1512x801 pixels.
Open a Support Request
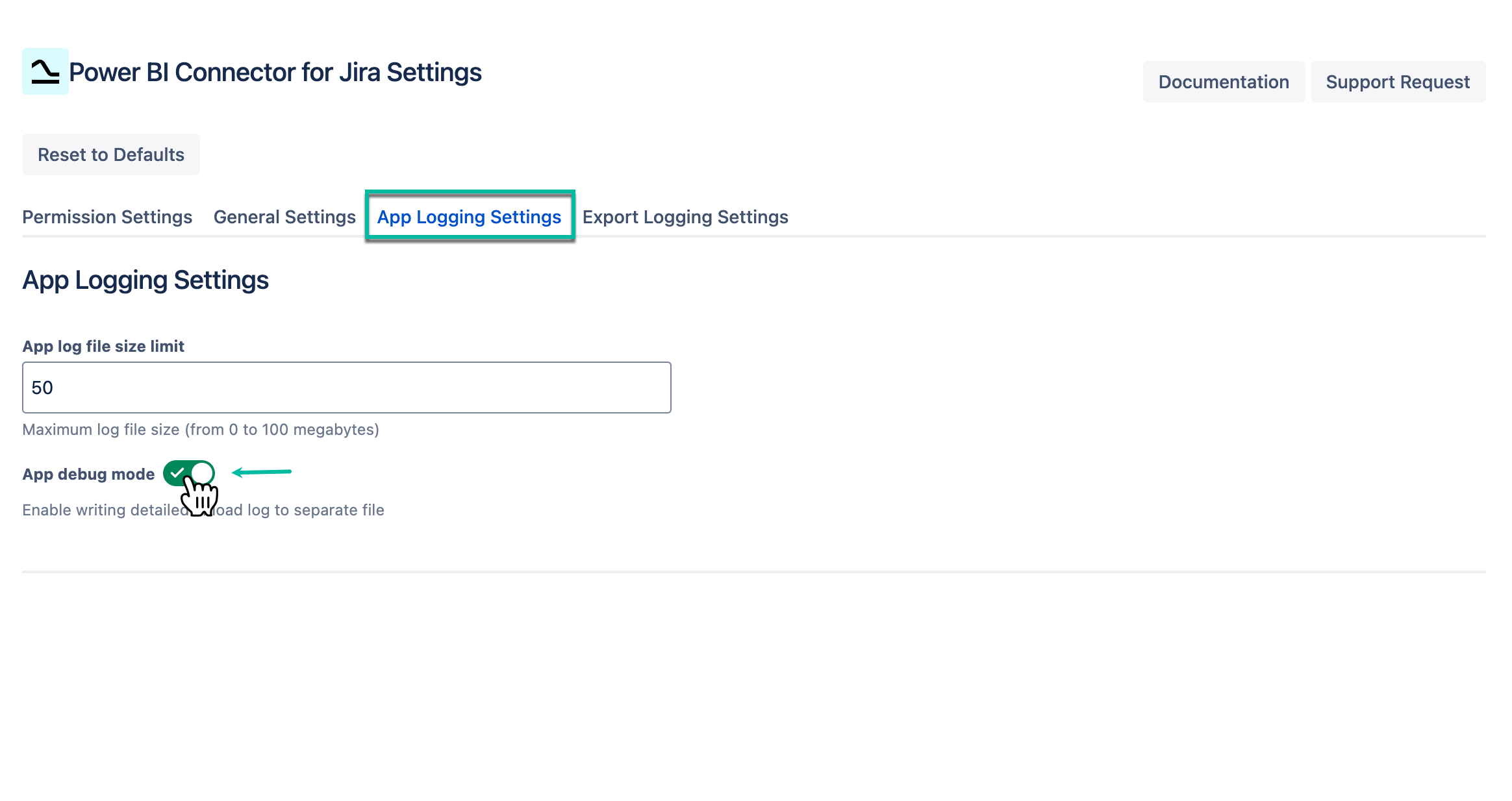(x=1398, y=81)
